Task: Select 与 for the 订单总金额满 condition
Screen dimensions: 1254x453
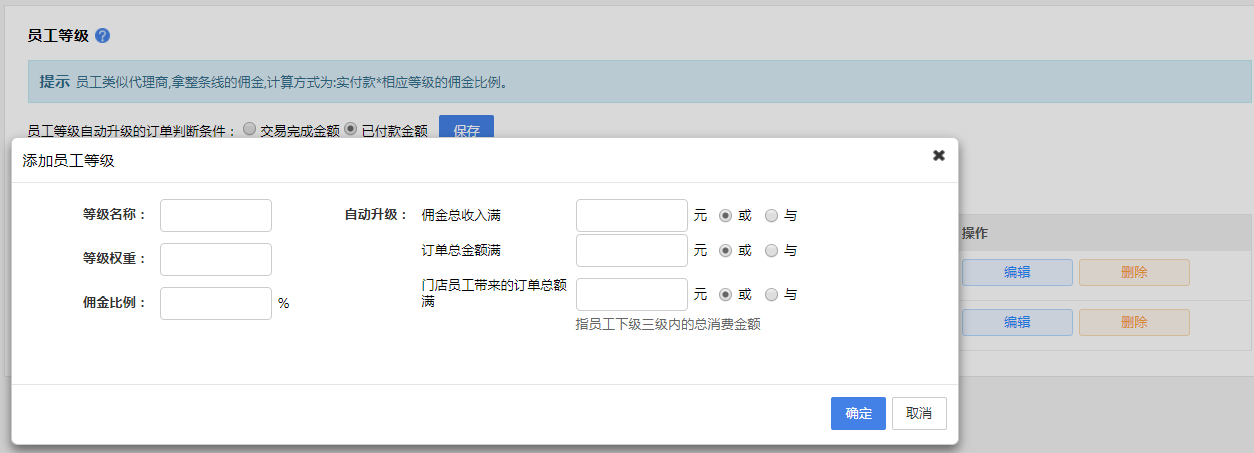Action: [771, 250]
